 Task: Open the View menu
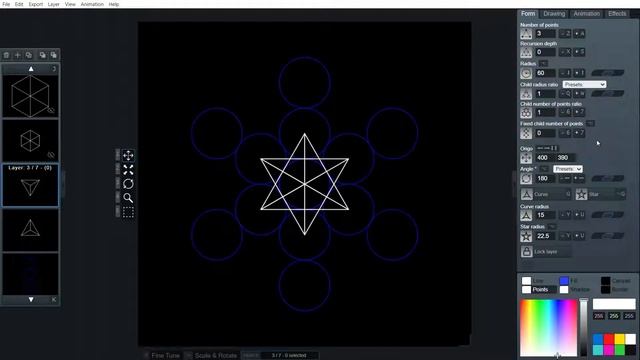click(x=70, y=4)
